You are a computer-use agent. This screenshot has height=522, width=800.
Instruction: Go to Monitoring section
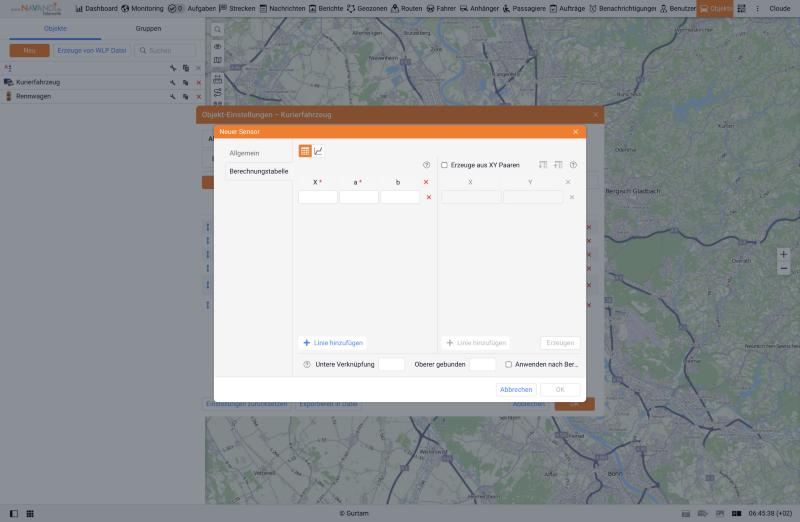(142, 9)
